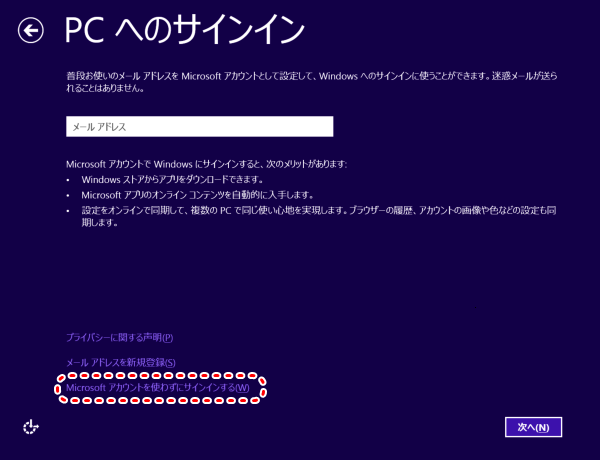Choose Microsoft アカウントを使わずにサインインする(W) link
This screenshot has height=460, width=600.
pyautogui.click(x=158, y=388)
